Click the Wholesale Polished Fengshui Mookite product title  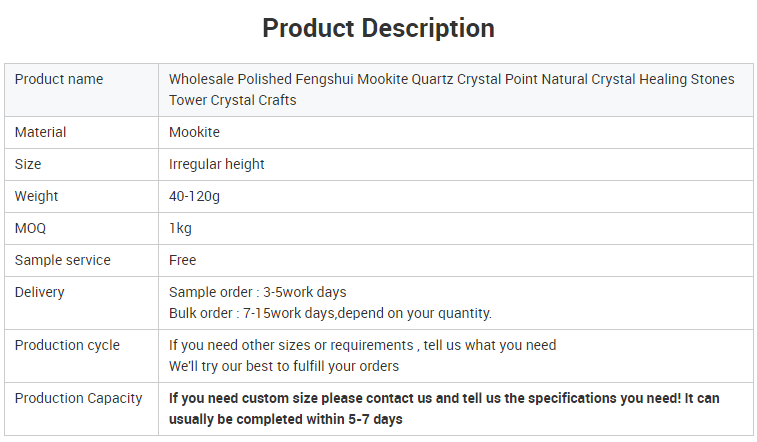click(x=451, y=90)
